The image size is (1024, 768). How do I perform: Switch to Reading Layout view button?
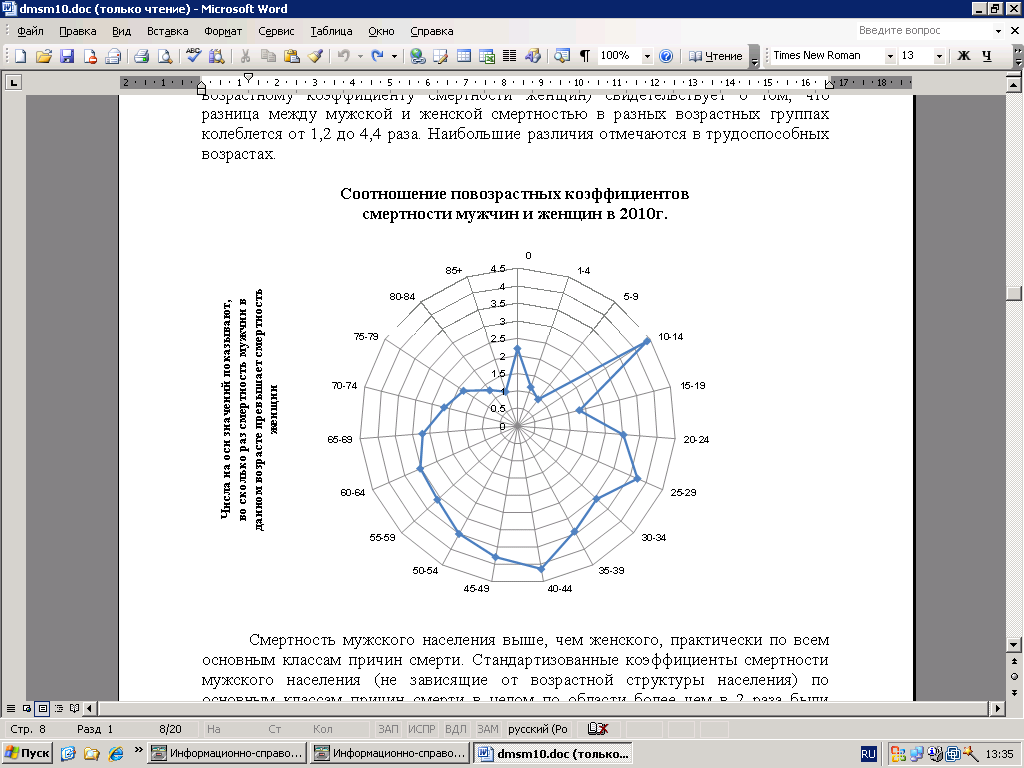(74, 708)
